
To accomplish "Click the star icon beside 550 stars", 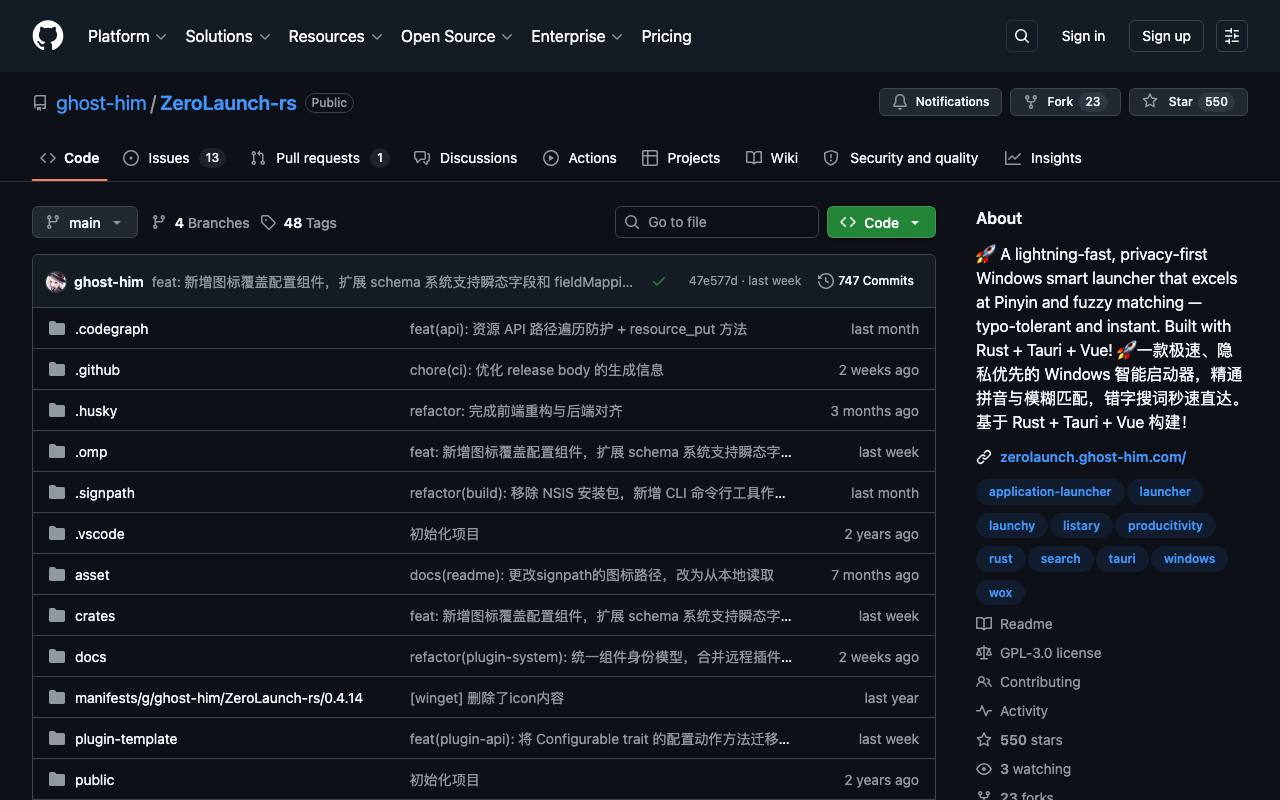I will click(984, 740).
